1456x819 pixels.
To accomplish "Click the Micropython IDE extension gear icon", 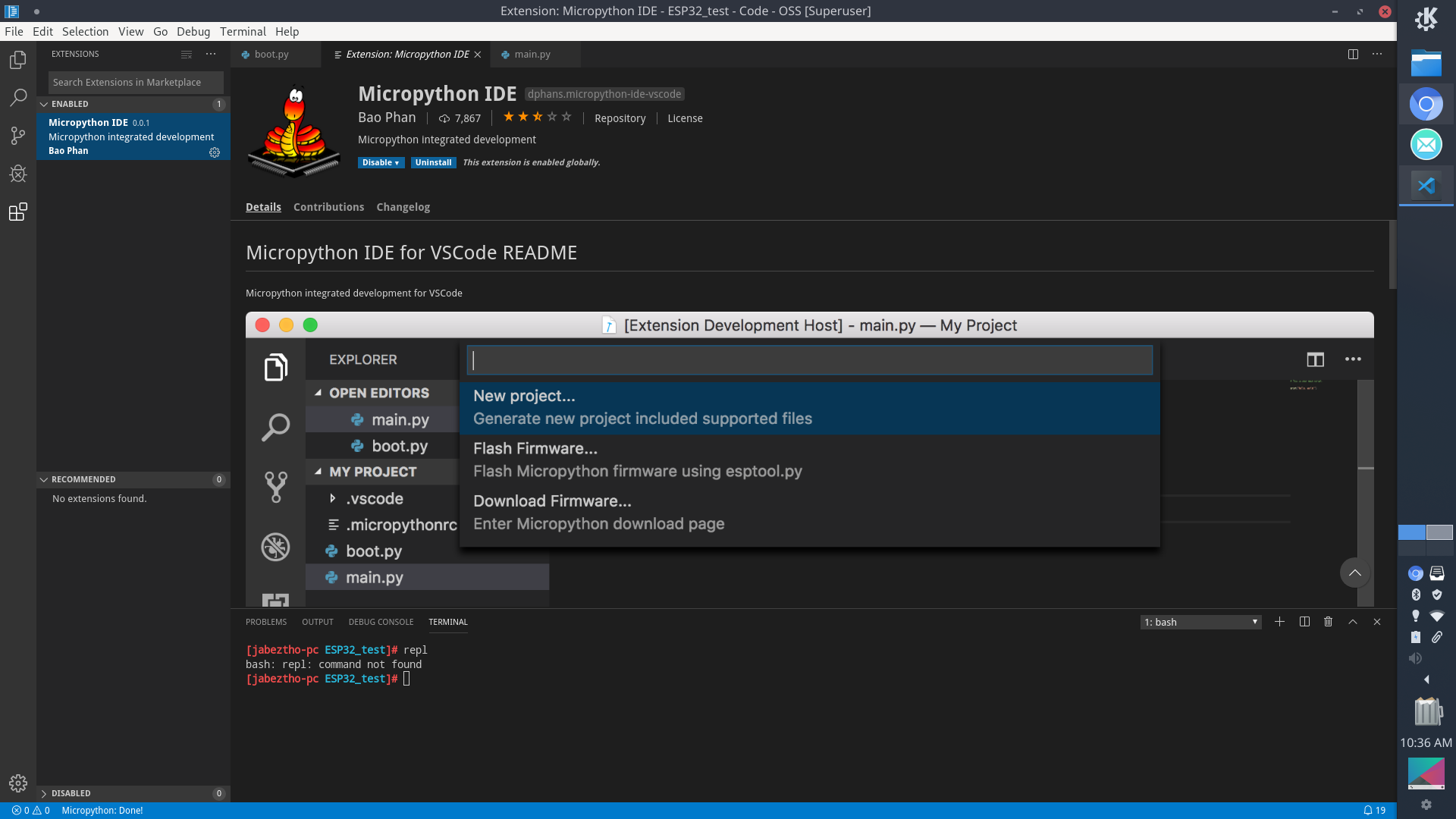I will pos(215,152).
